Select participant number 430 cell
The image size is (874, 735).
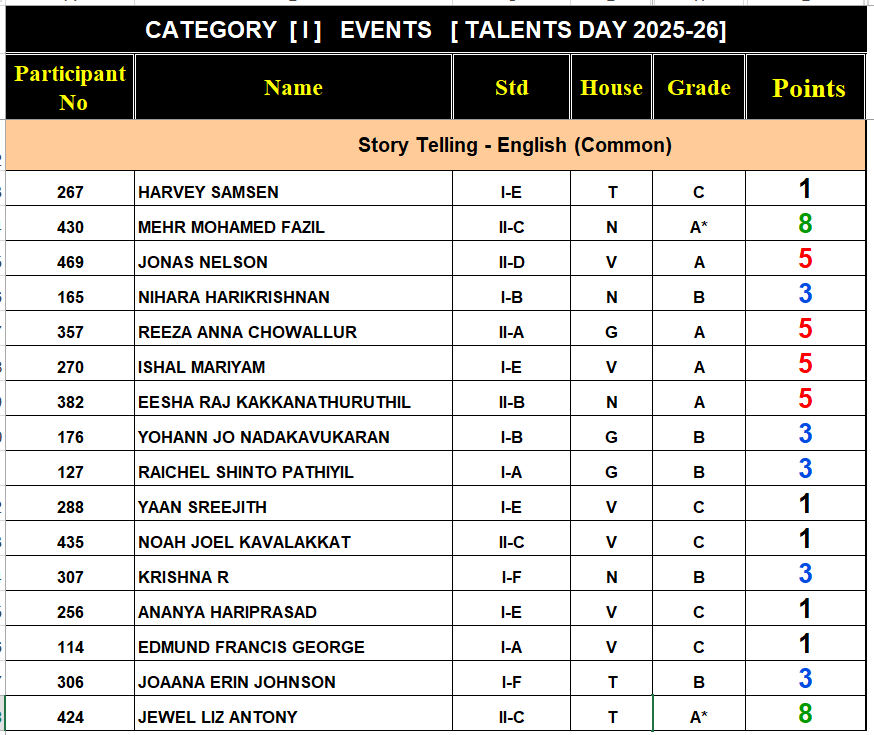(x=70, y=224)
